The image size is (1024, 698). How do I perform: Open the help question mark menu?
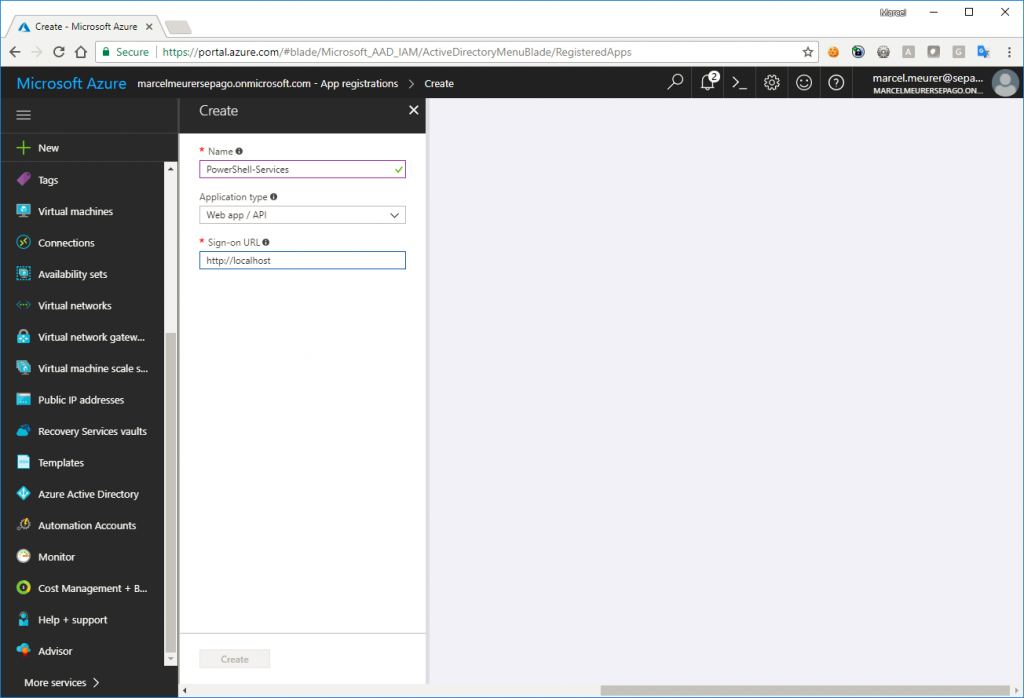(836, 83)
